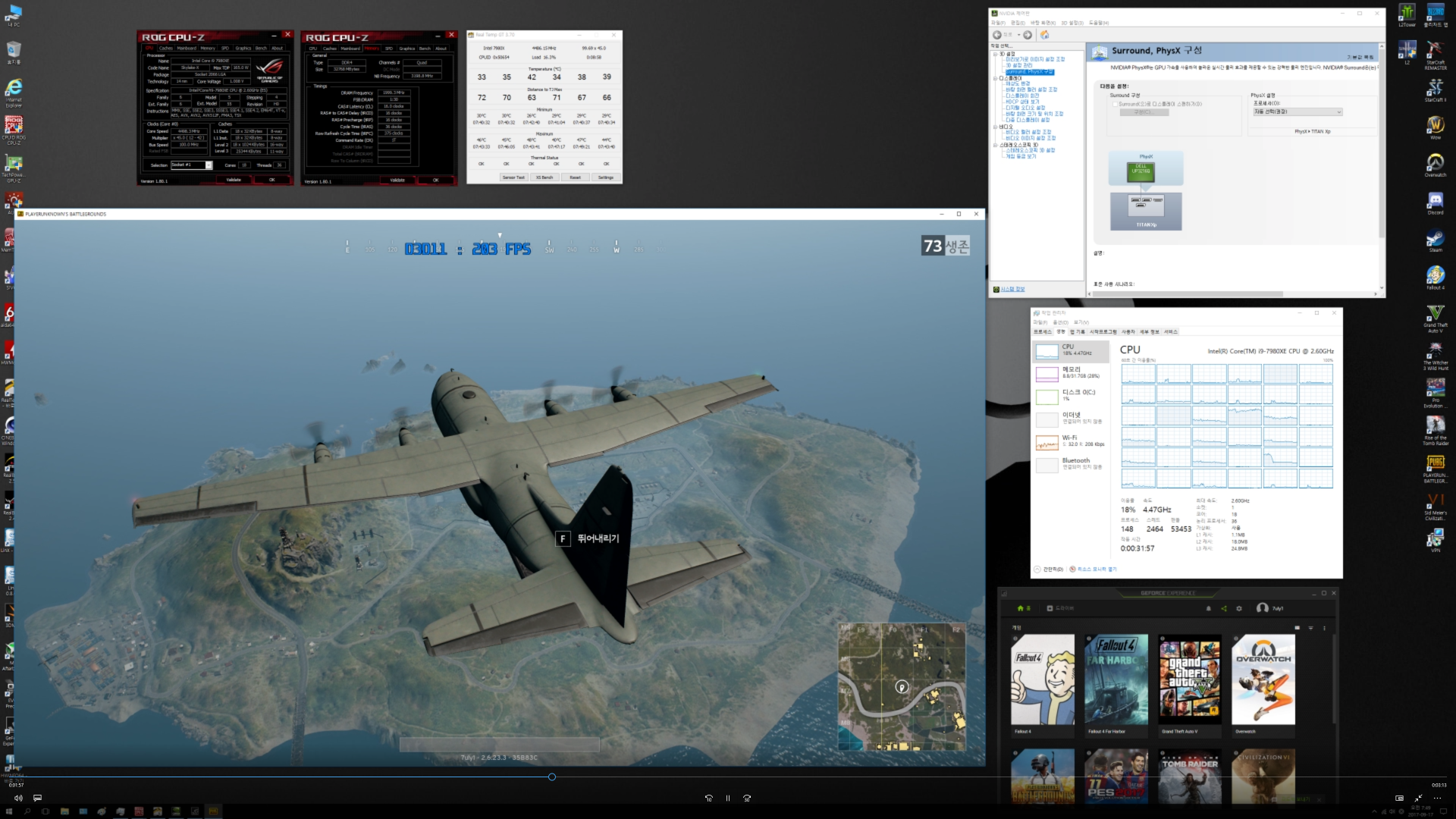
Task: Open the PLAYERUNKNOWN'S BATTLEGROUNDS desktop shortcut
Action: tap(1435, 469)
